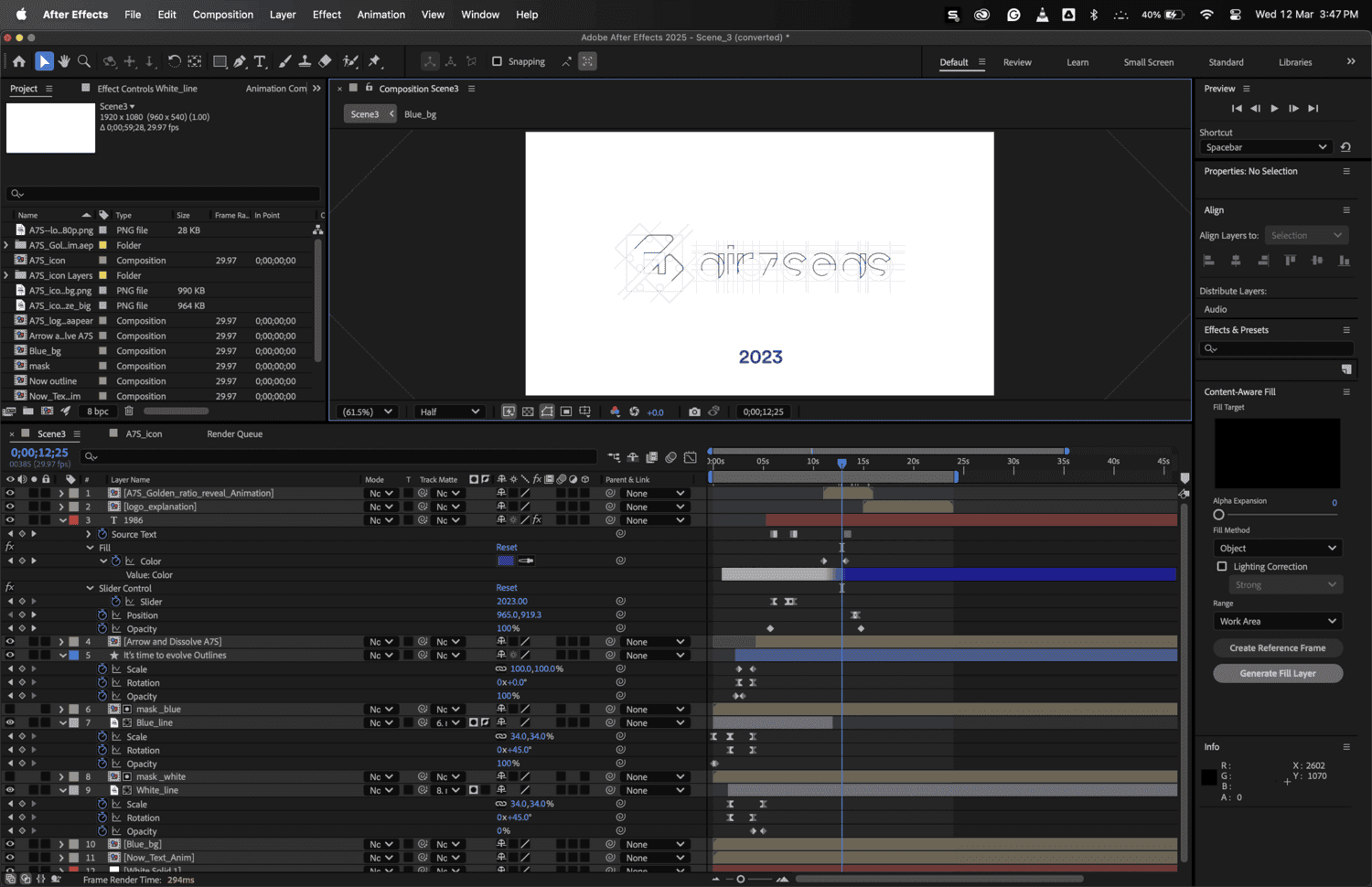Select the Rectangle shape tool
This screenshot has height=887, width=1372.
(220, 61)
